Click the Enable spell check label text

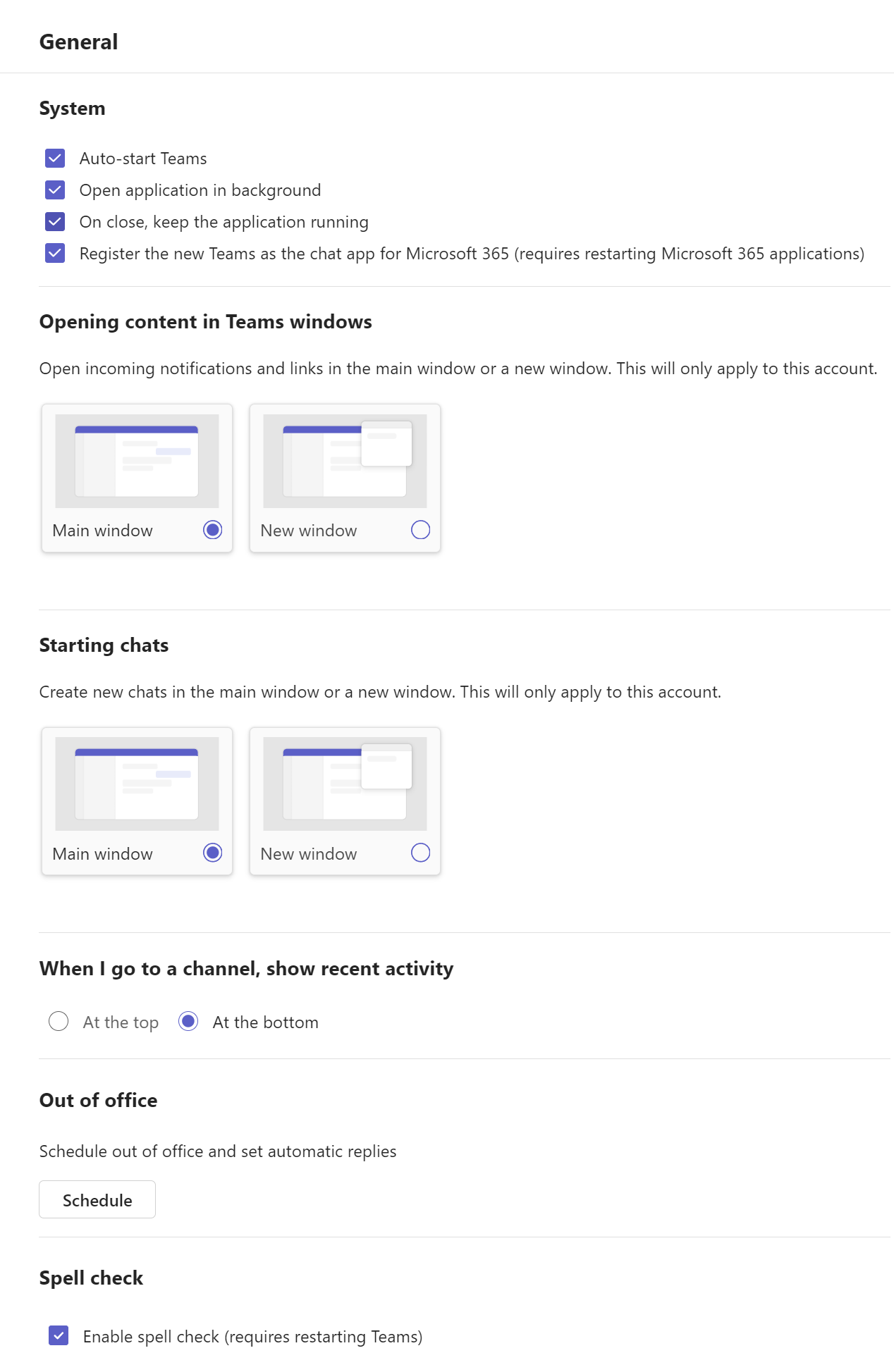pyautogui.click(x=252, y=1337)
